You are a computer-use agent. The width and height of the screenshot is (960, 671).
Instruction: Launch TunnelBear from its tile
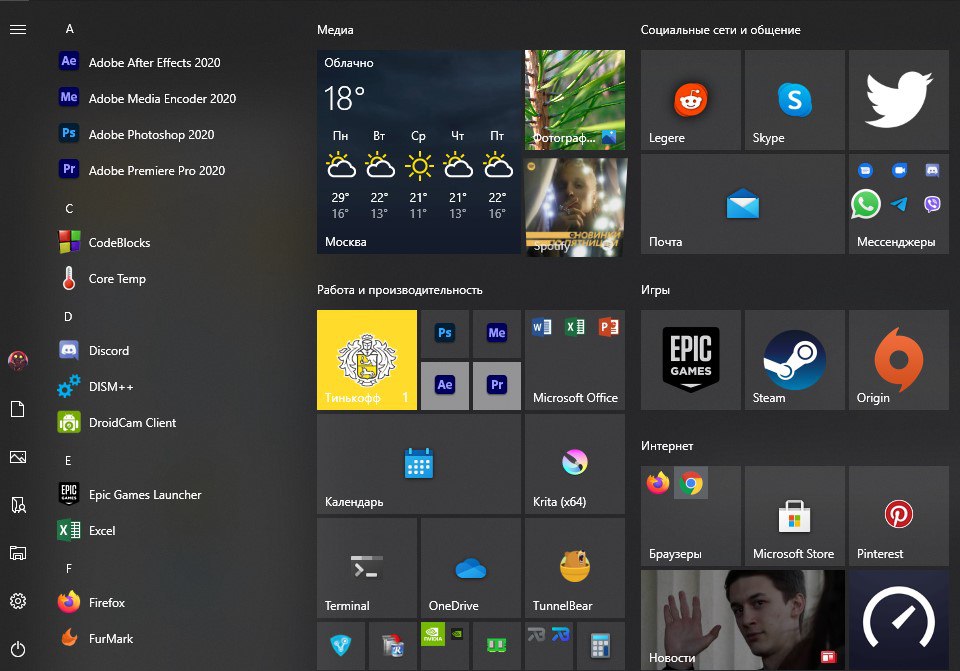575,568
